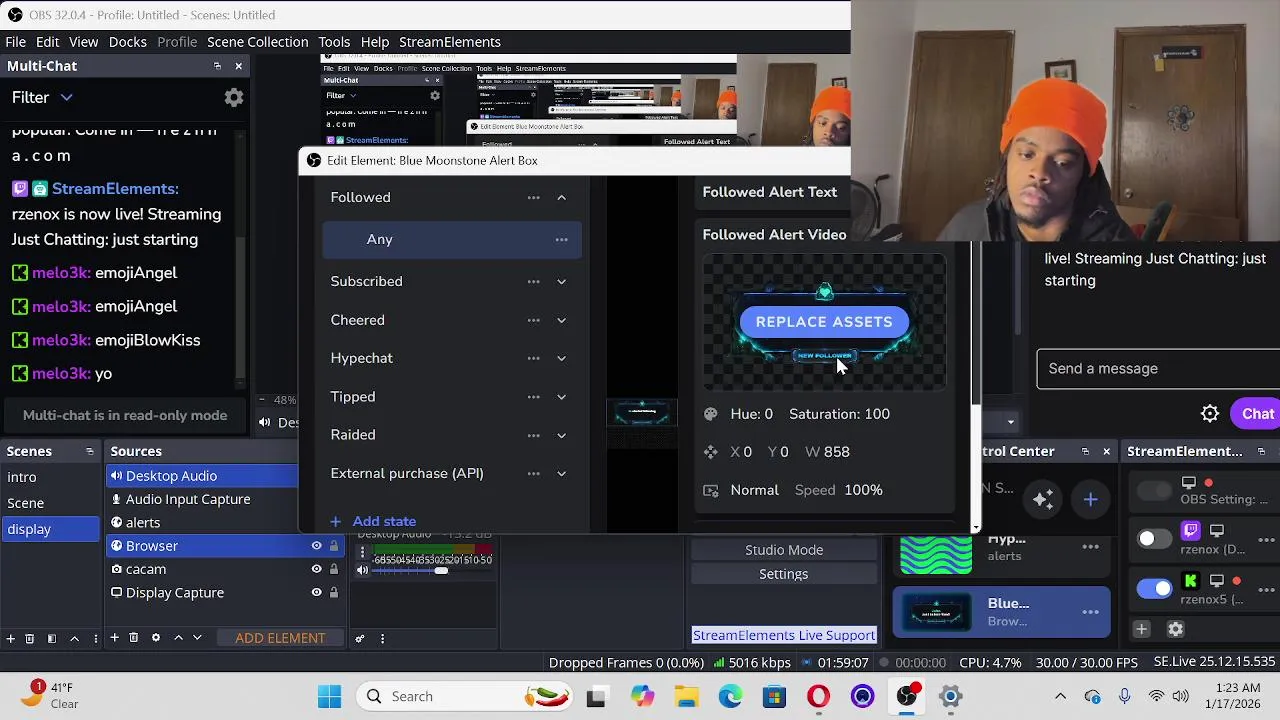Expand the Cheered section

(561, 320)
